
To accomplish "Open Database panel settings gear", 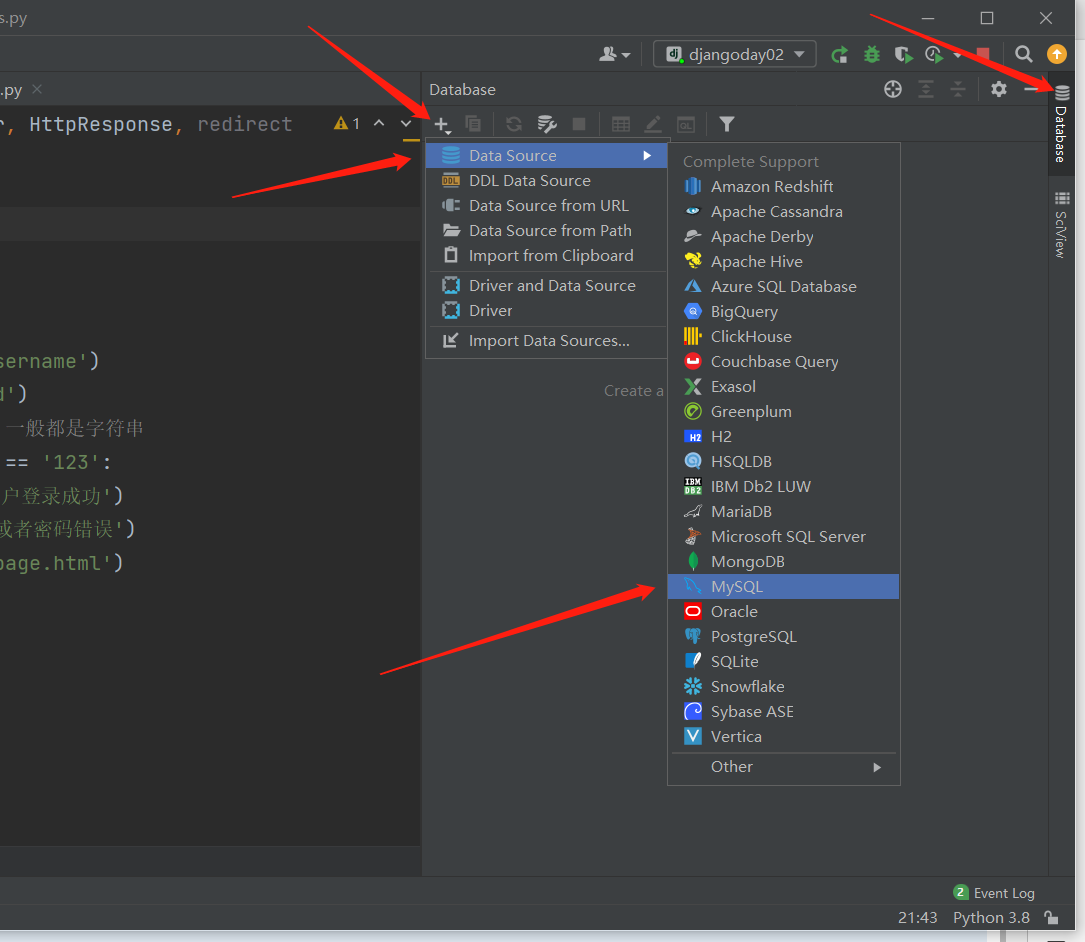I will coord(999,89).
